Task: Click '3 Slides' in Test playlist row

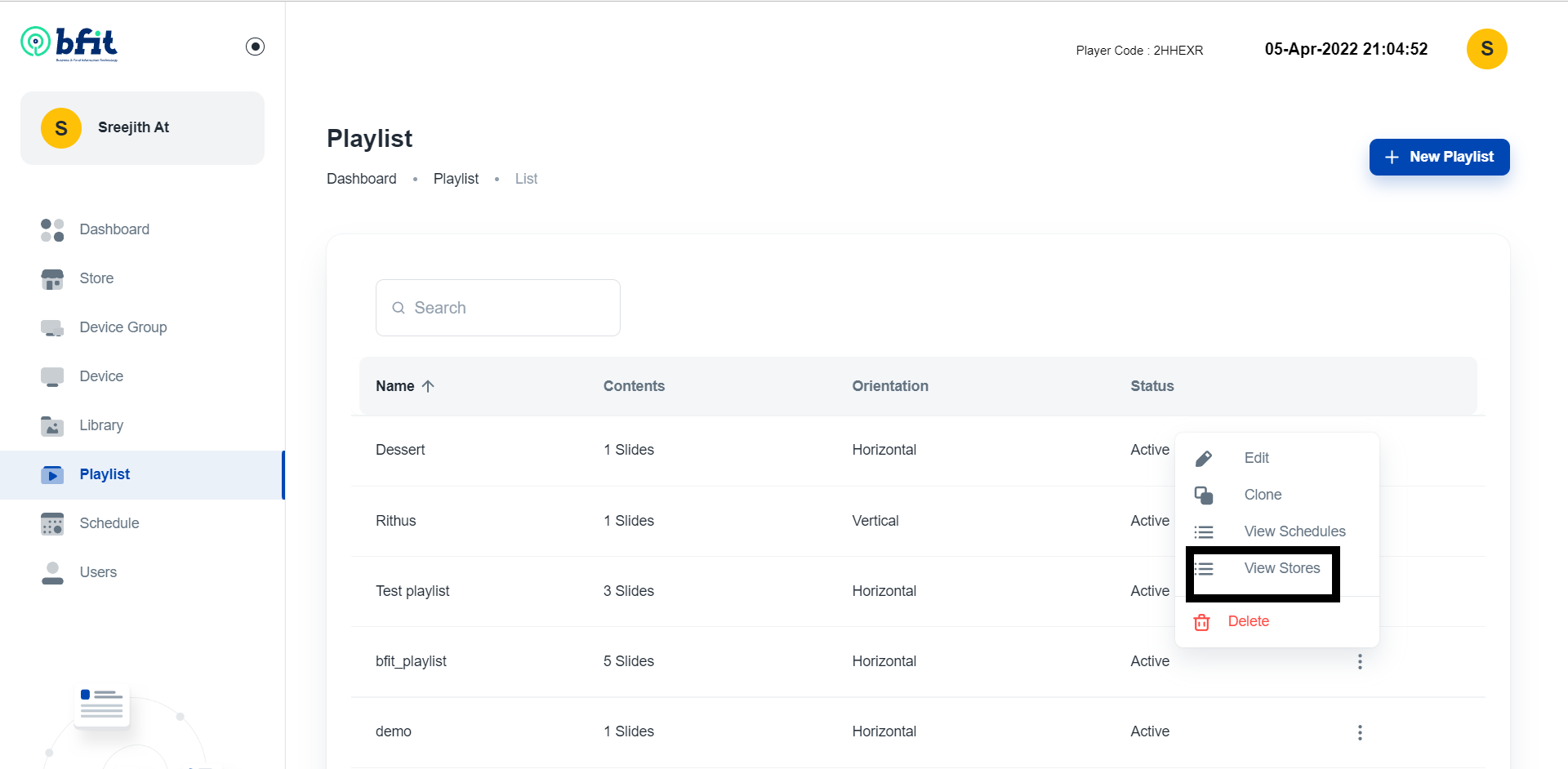Action: 629,591
